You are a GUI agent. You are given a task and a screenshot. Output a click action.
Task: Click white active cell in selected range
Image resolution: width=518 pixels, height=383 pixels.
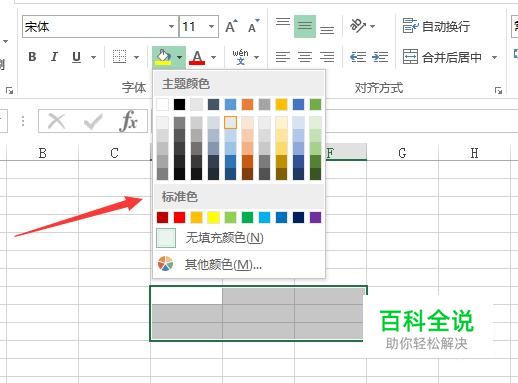coord(187,296)
